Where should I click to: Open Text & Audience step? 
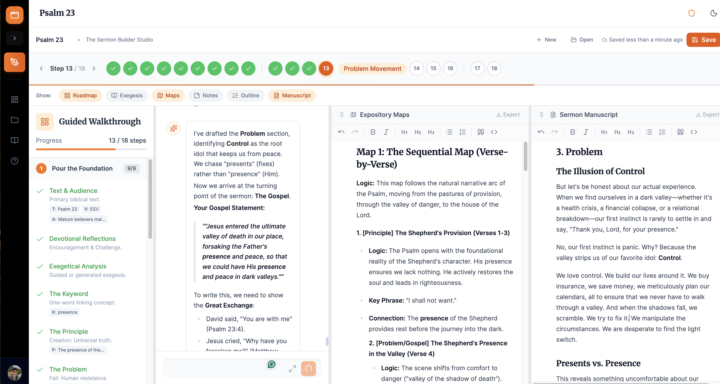click(x=73, y=191)
